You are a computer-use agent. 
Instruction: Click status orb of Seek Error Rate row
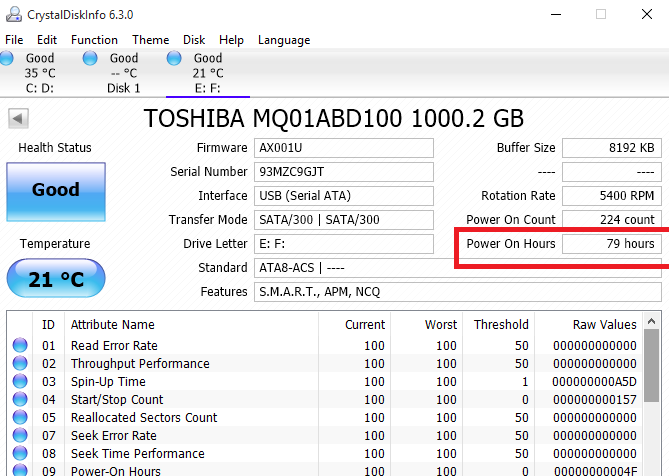coord(20,435)
